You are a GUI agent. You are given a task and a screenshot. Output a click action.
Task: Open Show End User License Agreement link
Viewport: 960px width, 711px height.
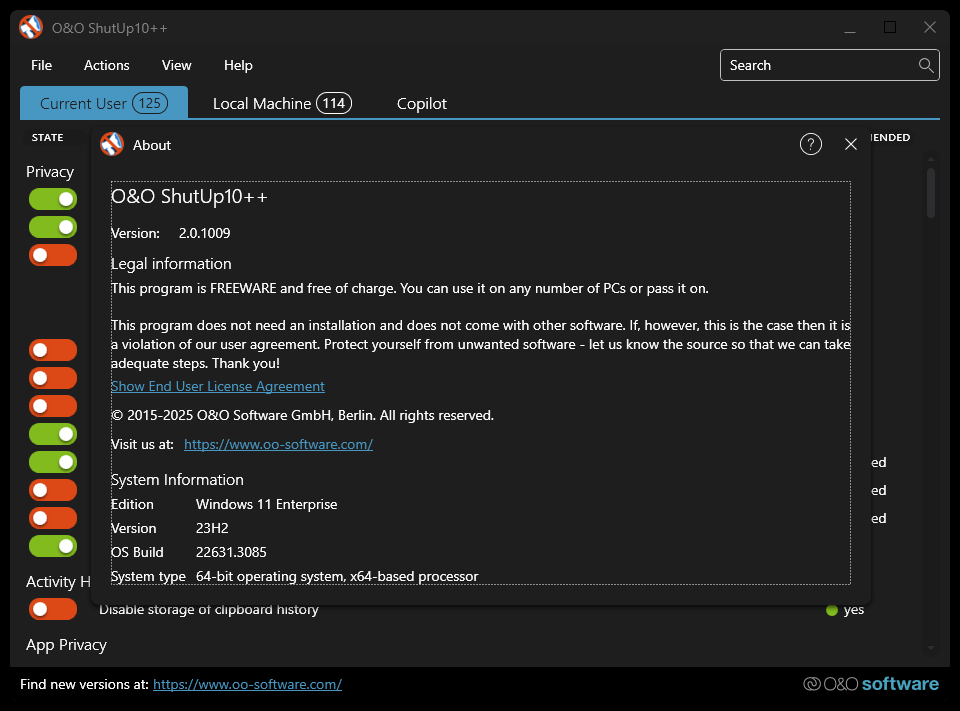[x=217, y=386]
